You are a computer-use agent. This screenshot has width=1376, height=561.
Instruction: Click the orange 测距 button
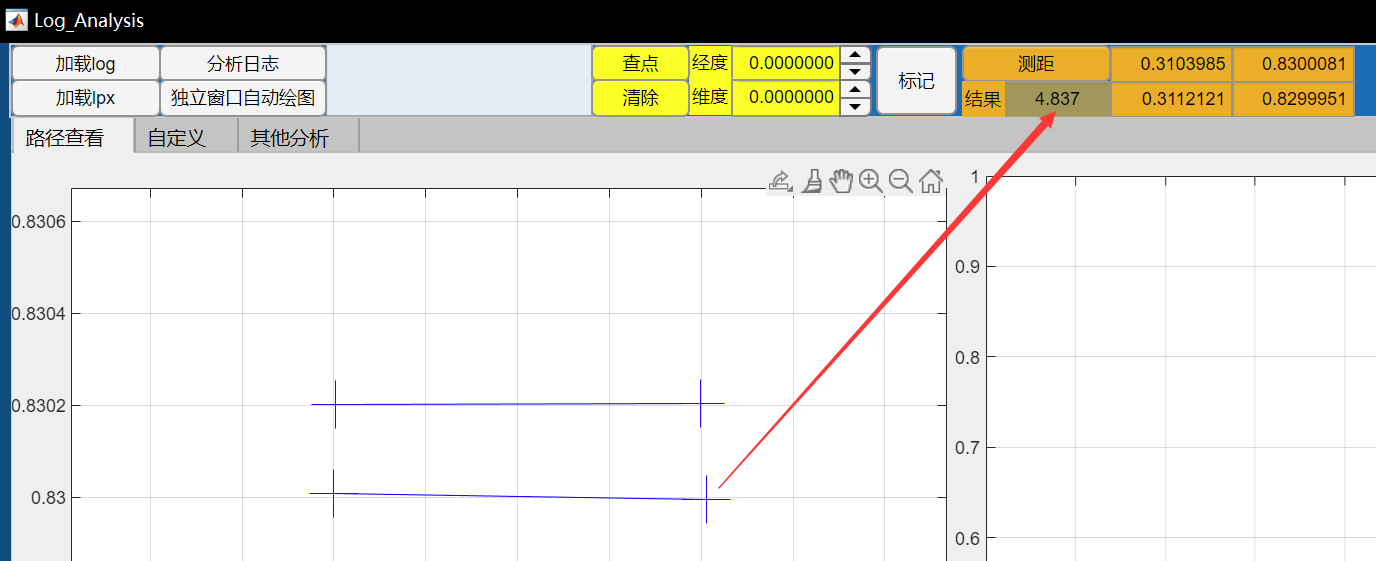(x=1035, y=64)
